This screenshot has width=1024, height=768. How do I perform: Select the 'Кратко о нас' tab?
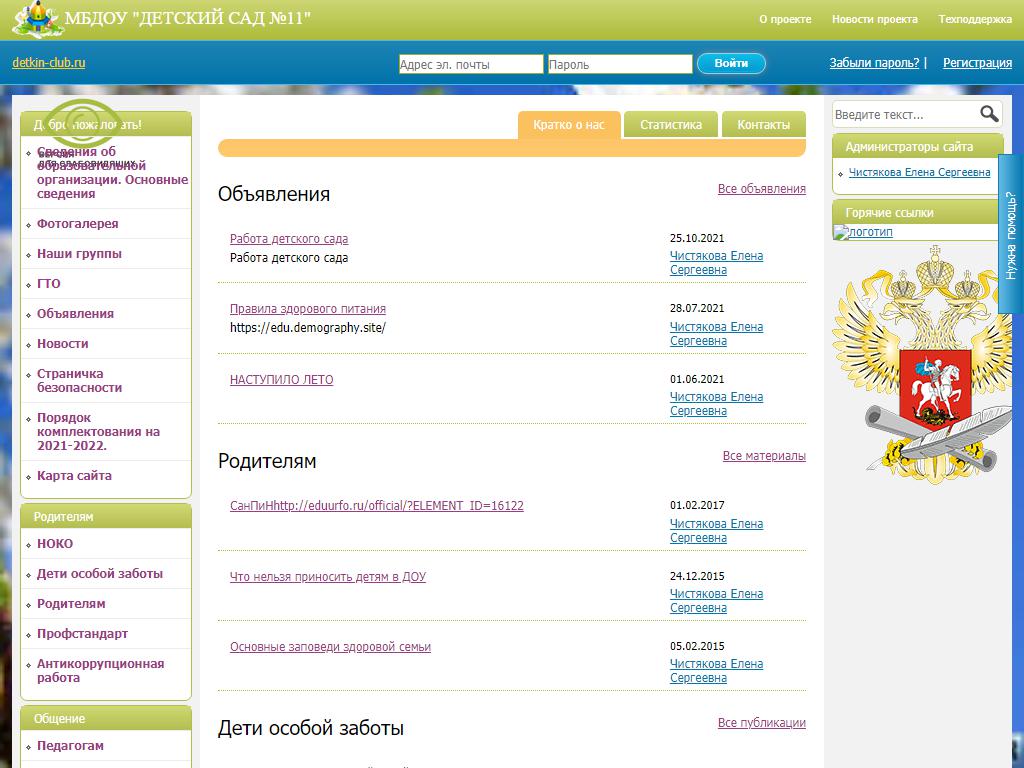(x=568, y=125)
